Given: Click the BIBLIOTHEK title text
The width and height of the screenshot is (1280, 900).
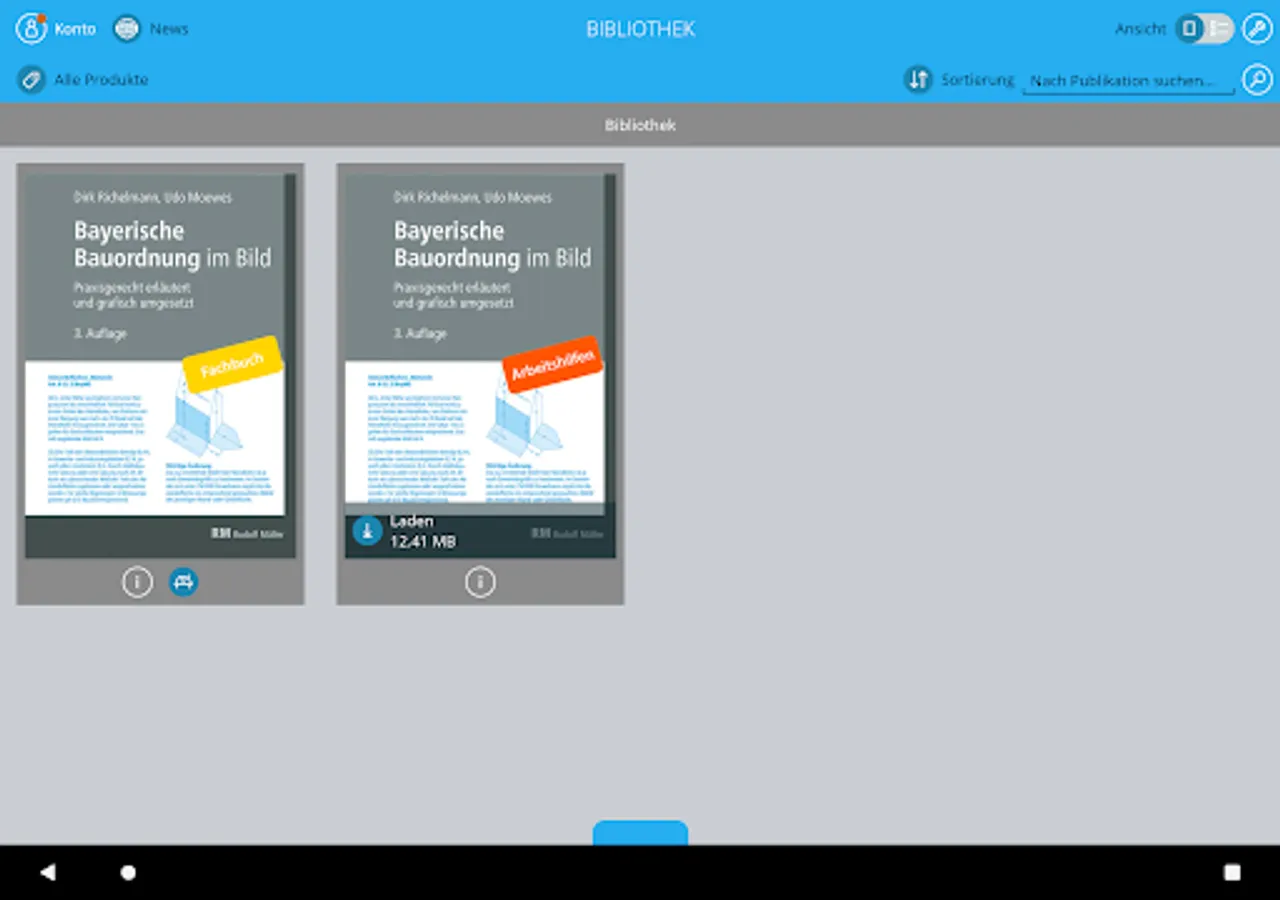Looking at the screenshot, I should coord(640,29).
